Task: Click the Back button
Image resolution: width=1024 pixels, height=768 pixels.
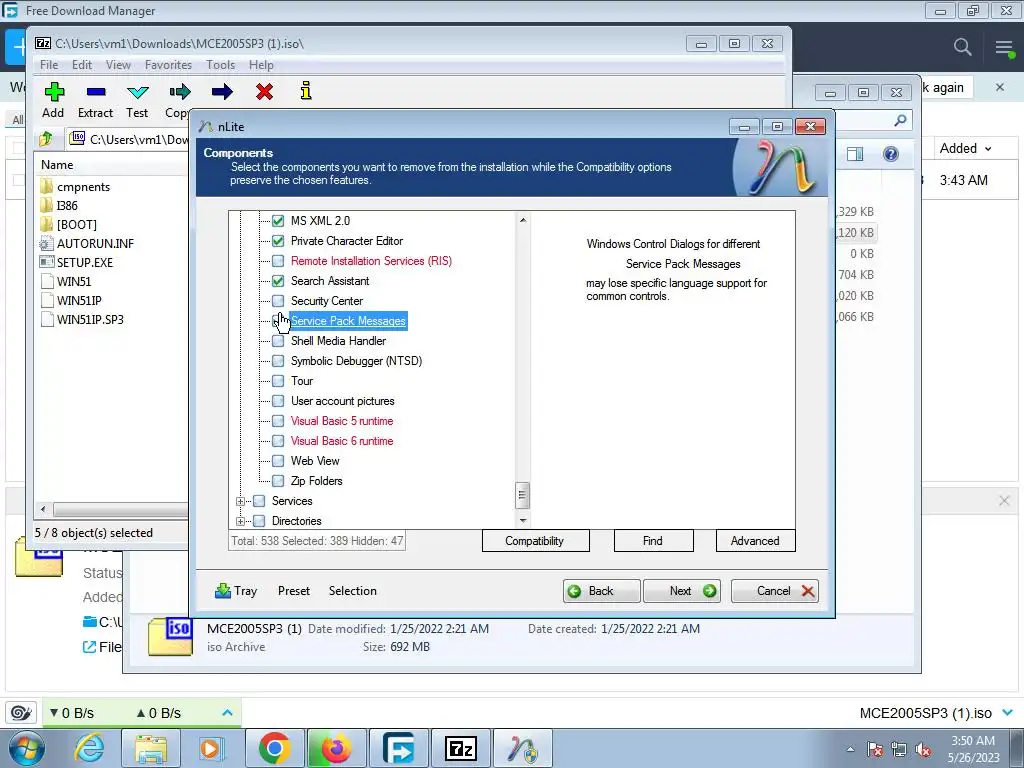Action: pos(601,591)
